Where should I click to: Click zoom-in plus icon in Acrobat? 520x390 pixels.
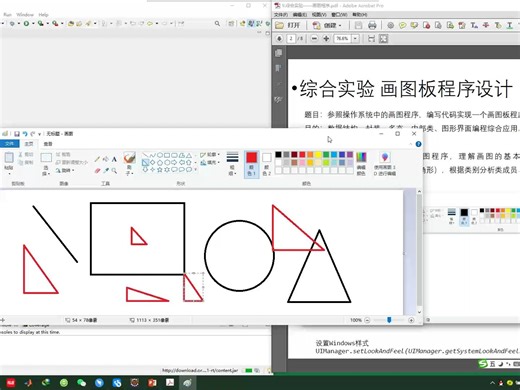(326, 39)
